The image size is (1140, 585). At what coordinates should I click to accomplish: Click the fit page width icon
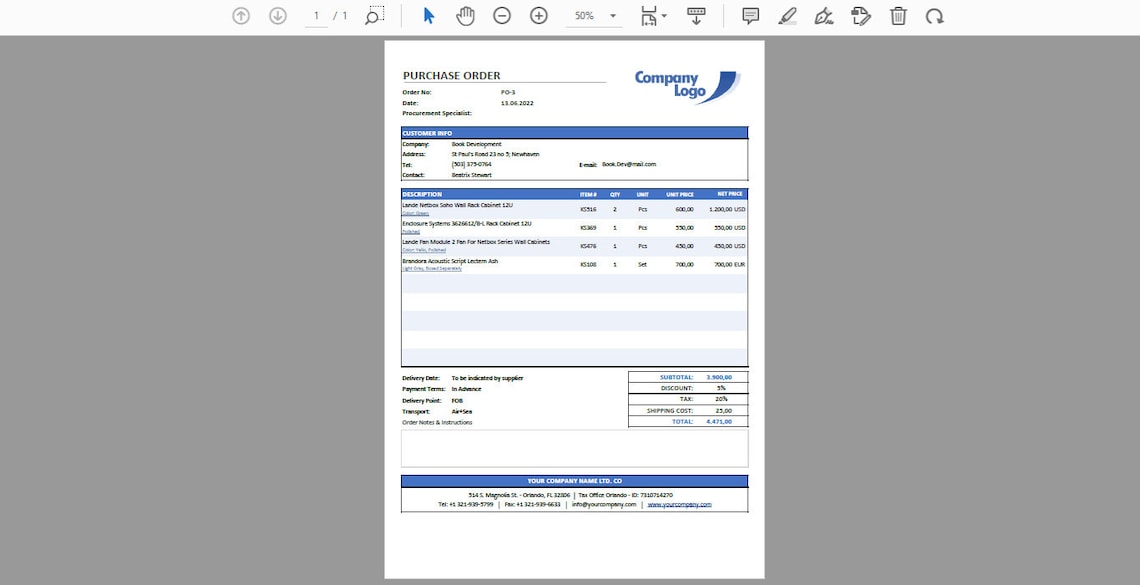tap(648, 16)
